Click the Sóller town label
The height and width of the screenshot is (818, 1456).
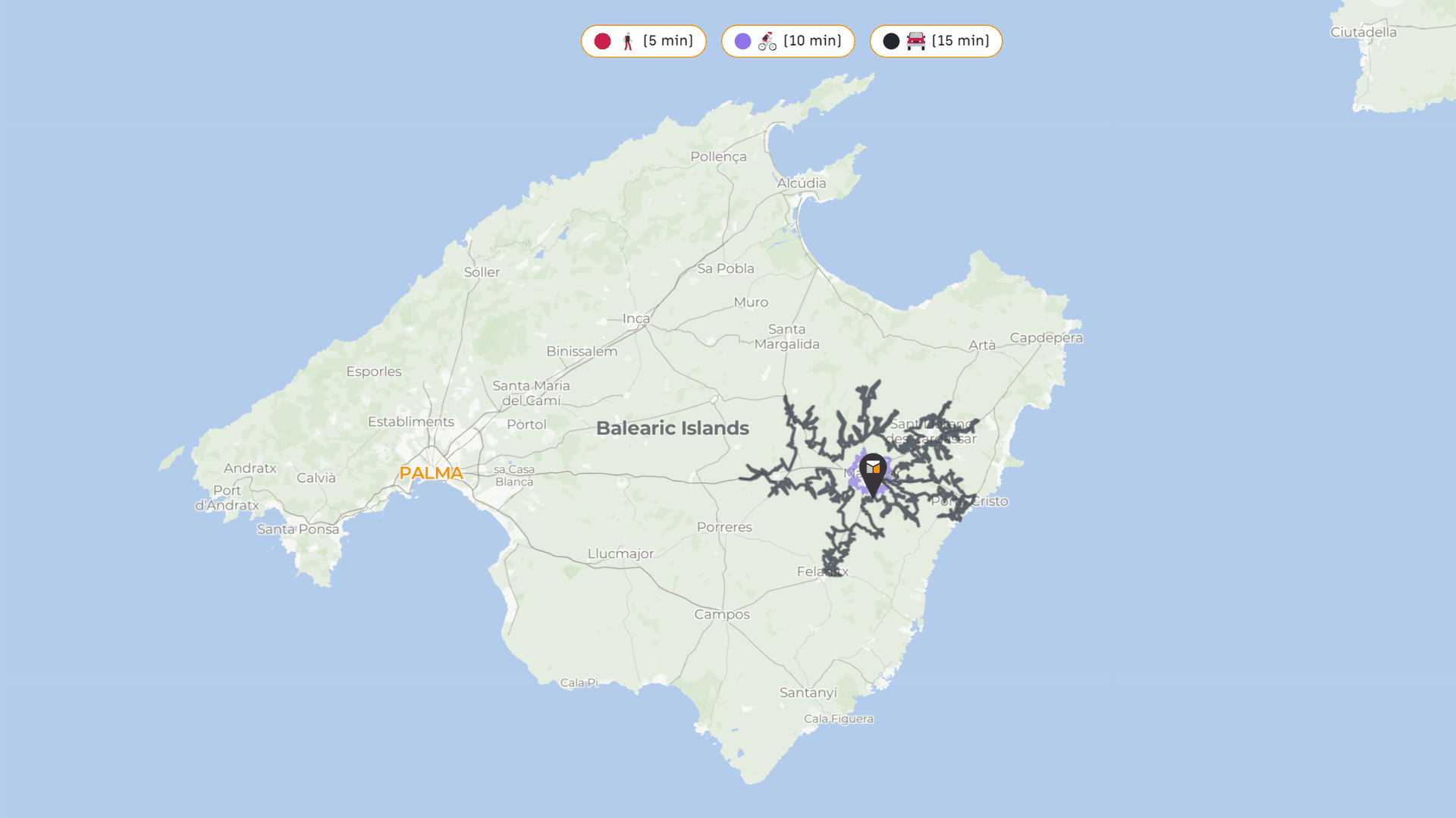(x=482, y=272)
